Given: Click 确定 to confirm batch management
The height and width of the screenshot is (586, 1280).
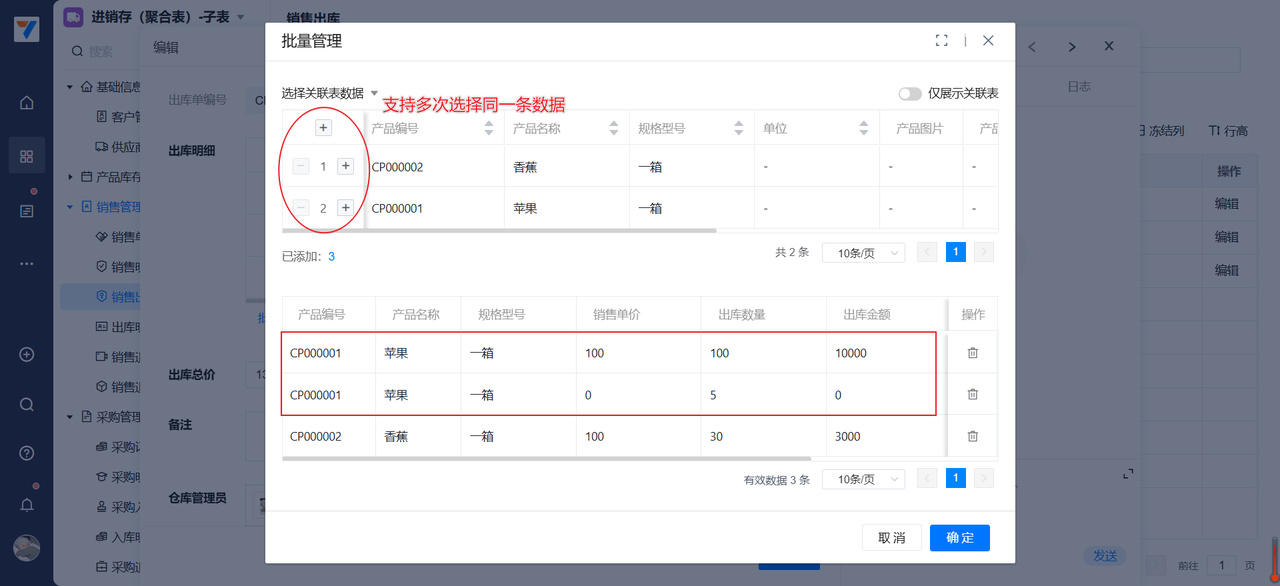Looking at the screenshot, I should [x=959, y=538].
